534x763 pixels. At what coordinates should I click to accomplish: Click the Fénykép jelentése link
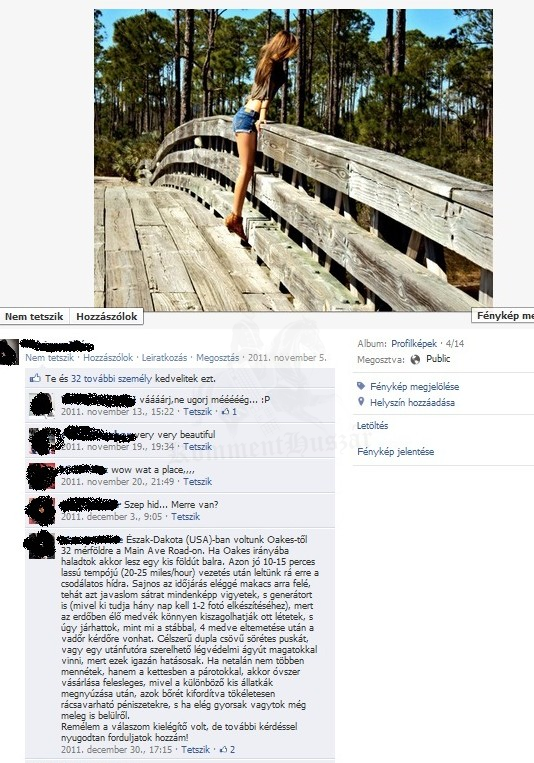coord(395,452)
